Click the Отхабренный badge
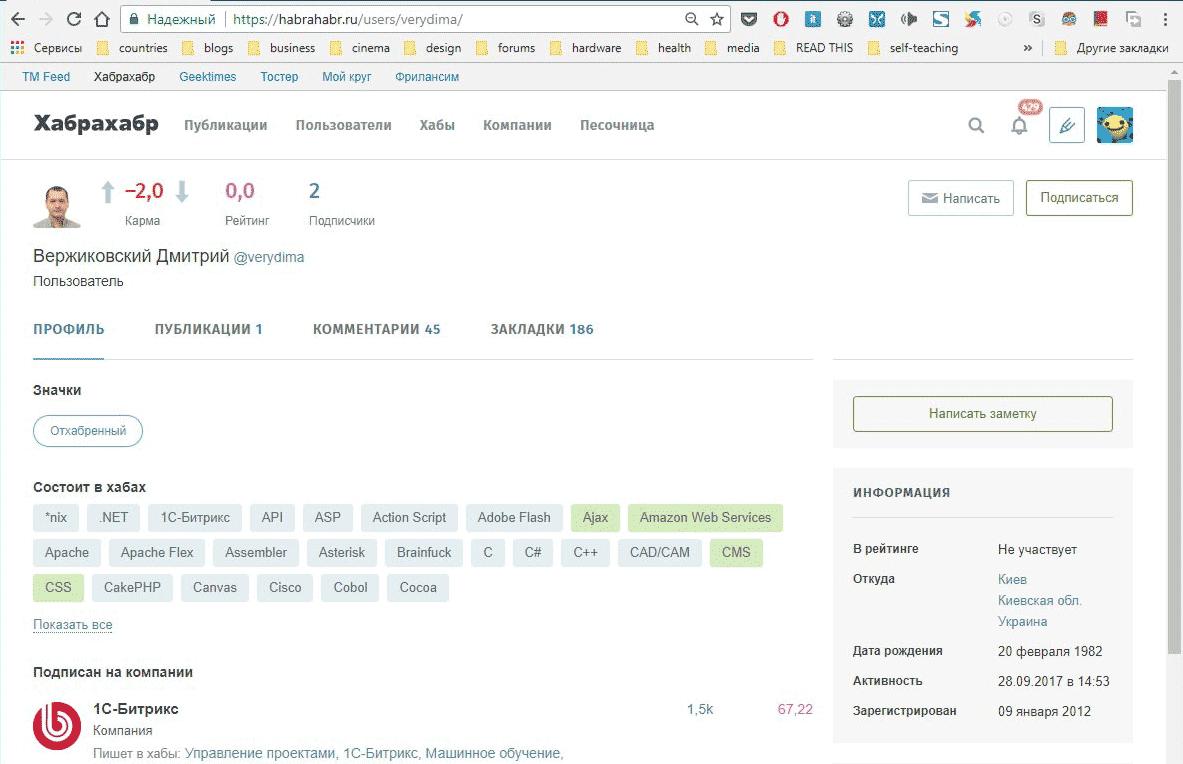The height and width of the screenshot is (764, 1183). click(88, 431)
